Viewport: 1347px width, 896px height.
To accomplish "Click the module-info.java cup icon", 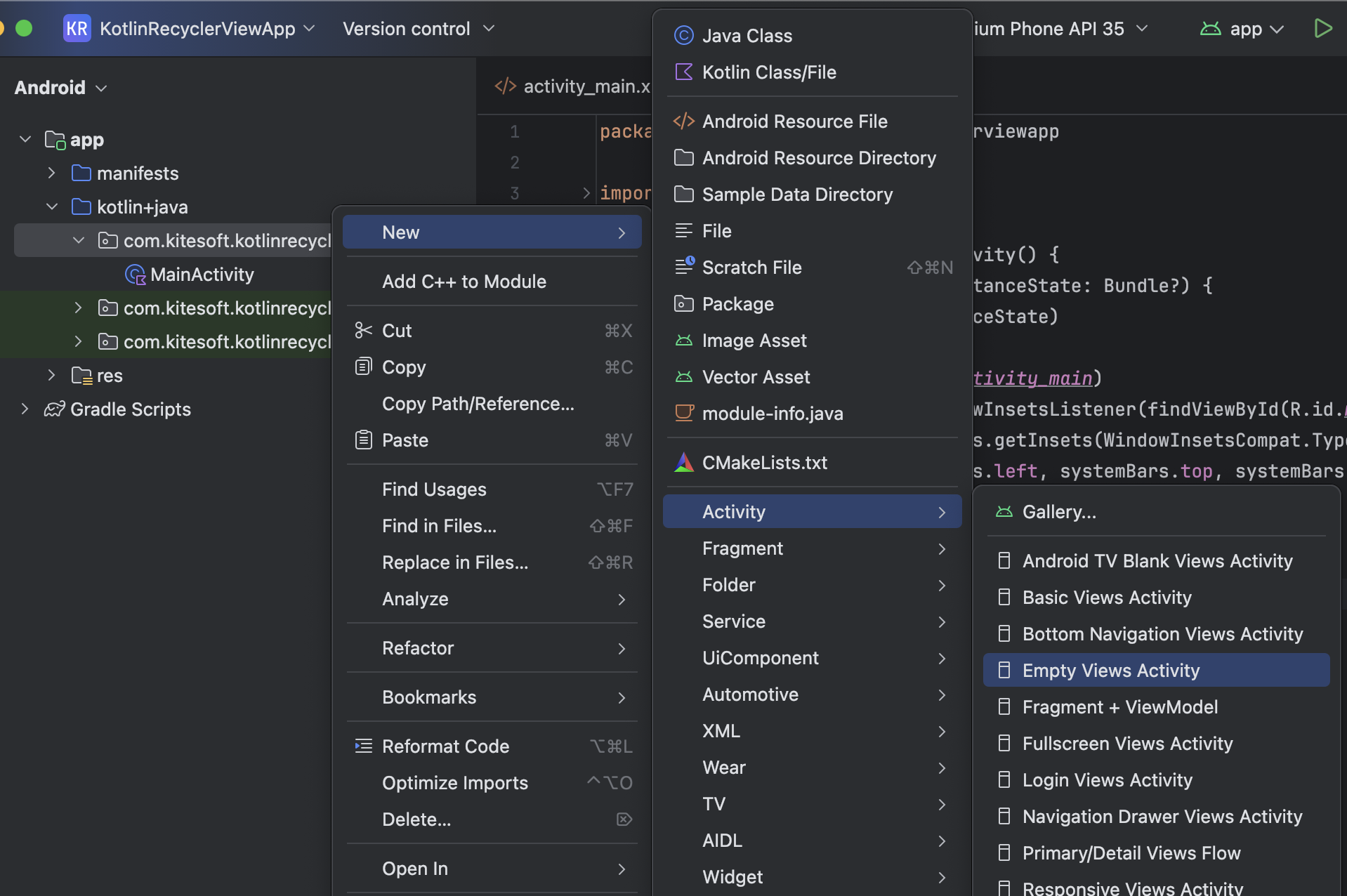I will click(683, 414).
